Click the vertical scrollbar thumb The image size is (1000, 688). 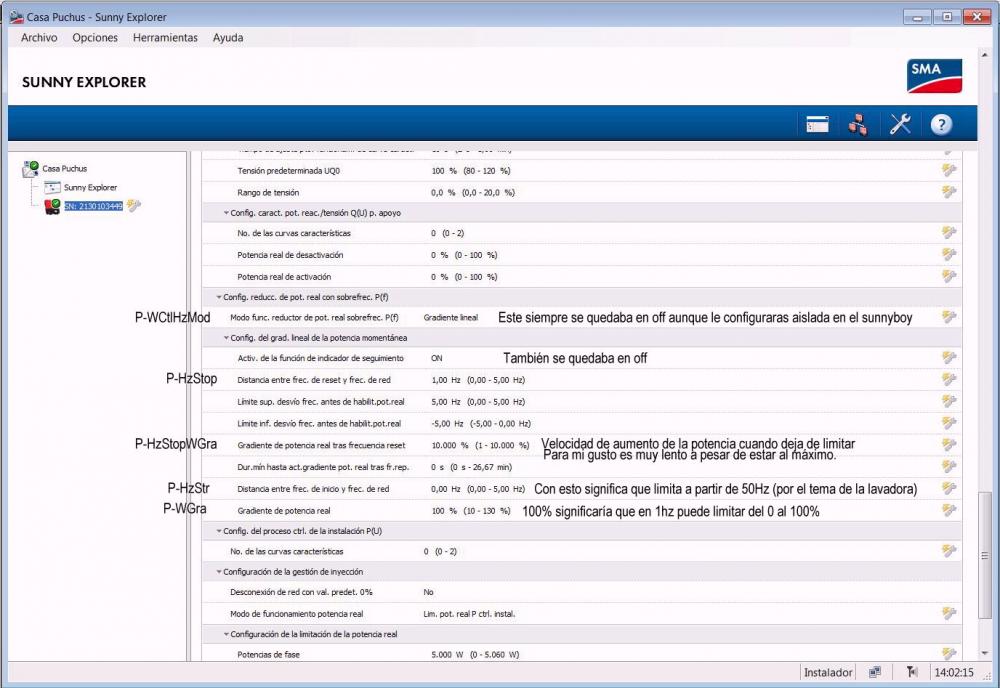coord(985,555)
